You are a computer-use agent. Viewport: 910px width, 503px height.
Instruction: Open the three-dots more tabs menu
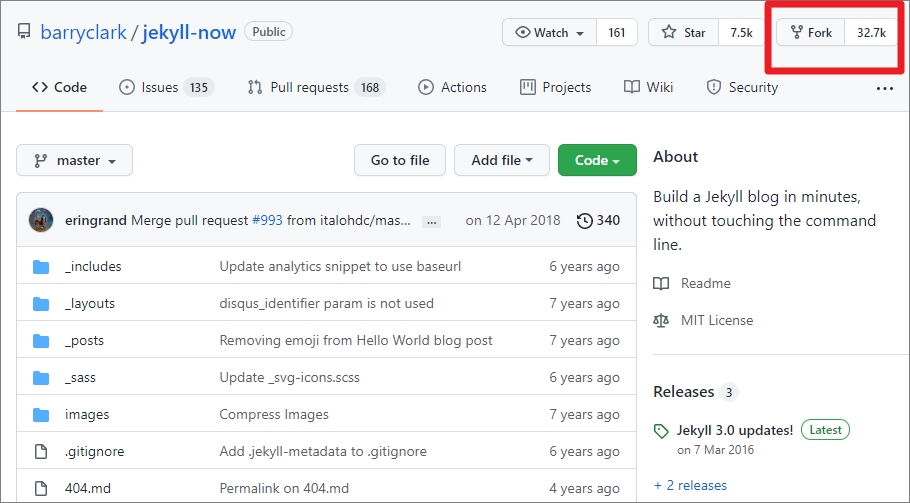pos(884,88)
